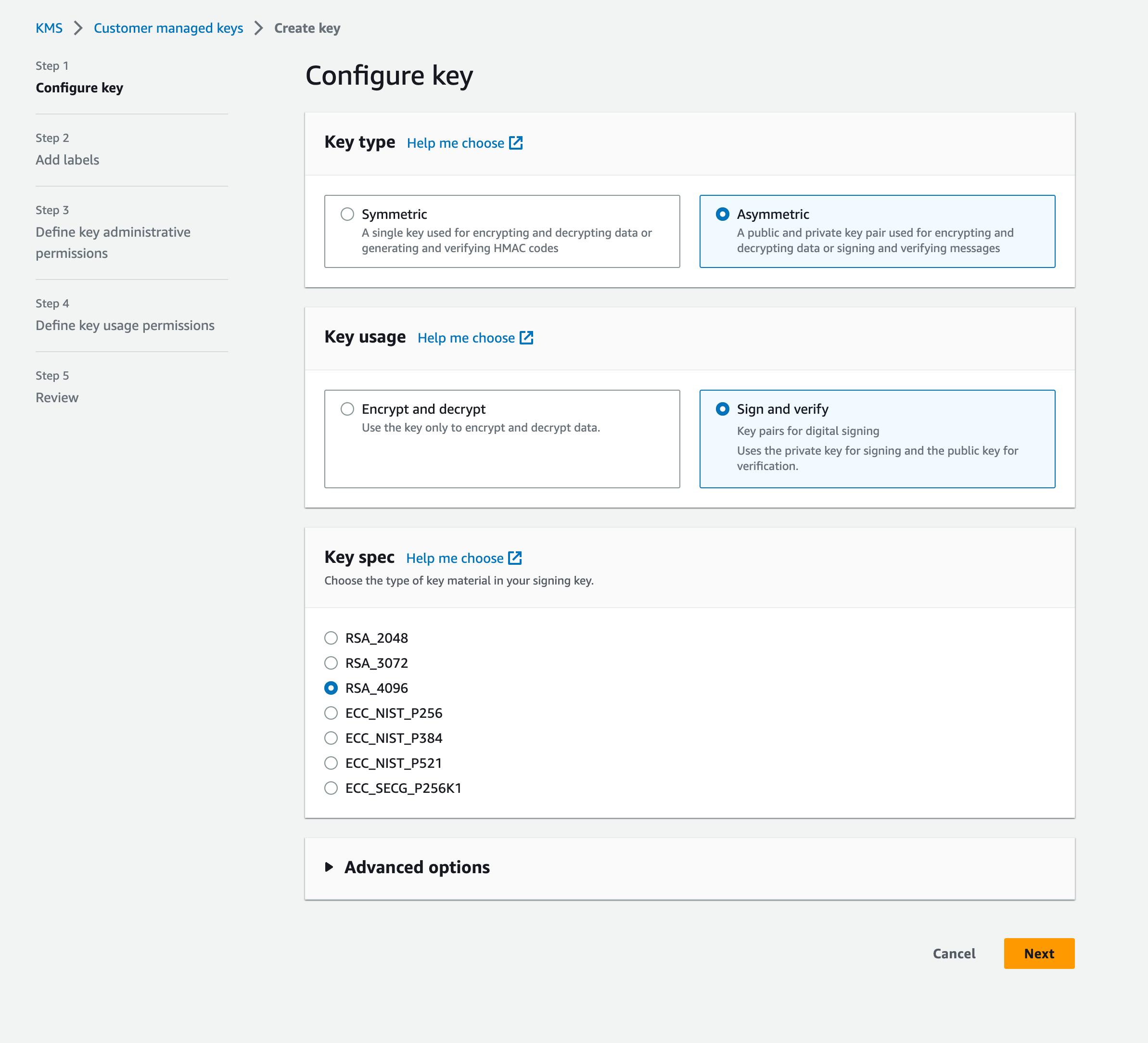
Task: Open external link icon beside Key type help
Action: pyautogui.click(x=516, y=143)
